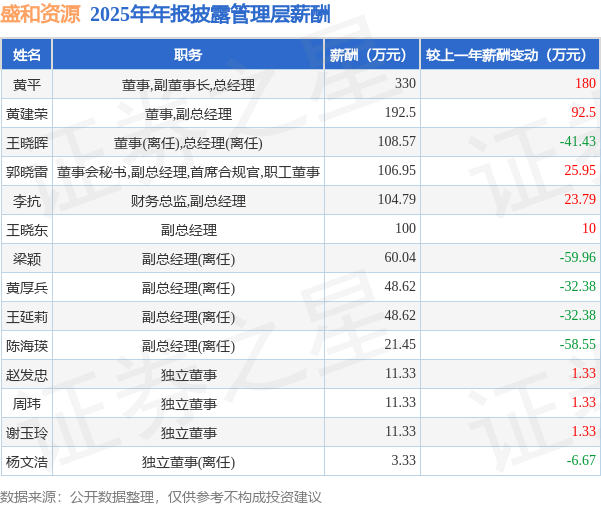Screen dimensions: 601x506
Task: Click the 盛和资源 title text
Action: click(x=40, y=14)
